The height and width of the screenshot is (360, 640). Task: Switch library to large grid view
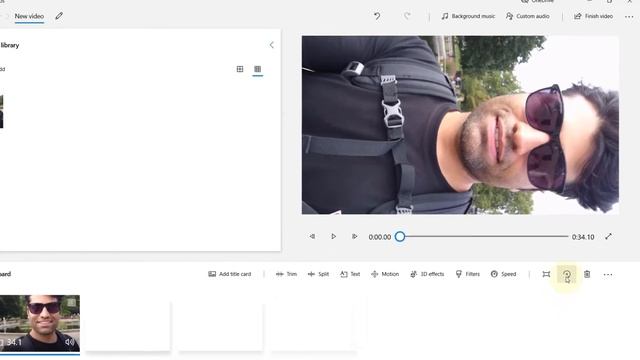click(x=240, y=69)
